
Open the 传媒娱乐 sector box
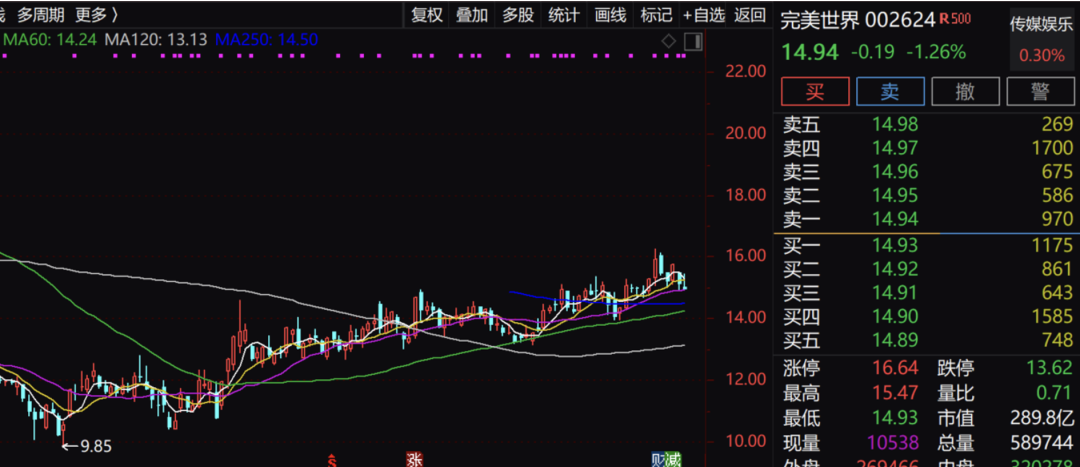click(x=1041, y=38)
